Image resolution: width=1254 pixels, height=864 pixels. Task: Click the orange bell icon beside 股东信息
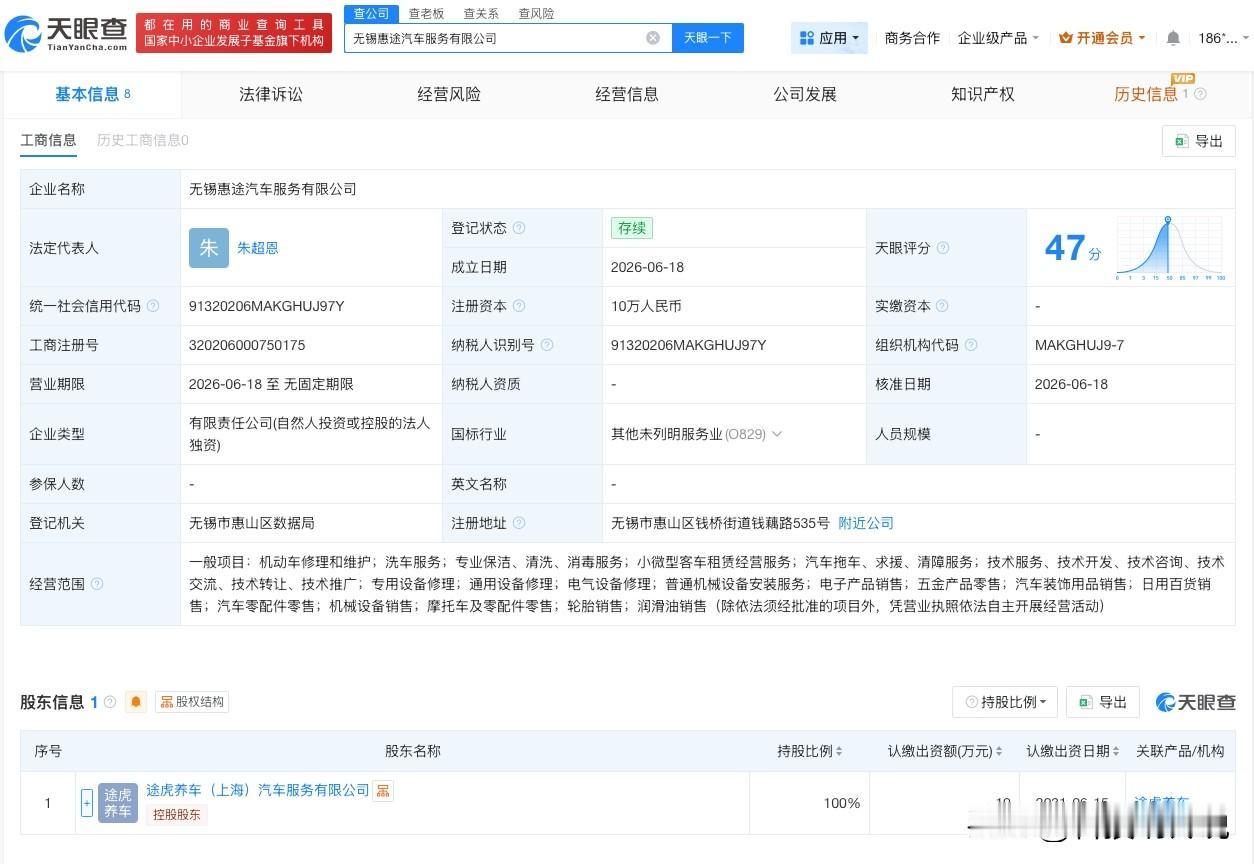tap(137, 702)
